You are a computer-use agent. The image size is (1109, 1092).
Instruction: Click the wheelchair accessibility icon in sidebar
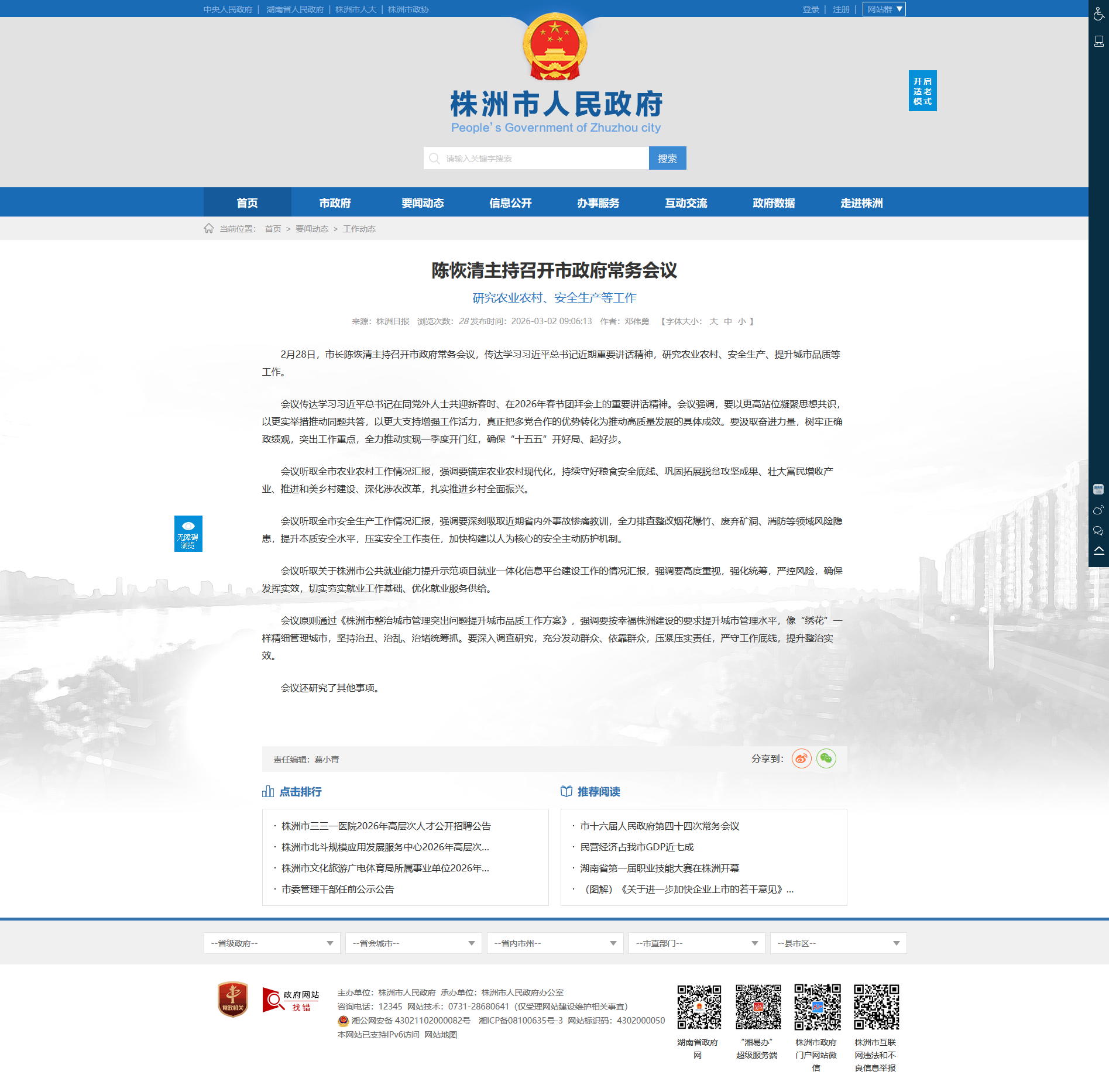1098,13
